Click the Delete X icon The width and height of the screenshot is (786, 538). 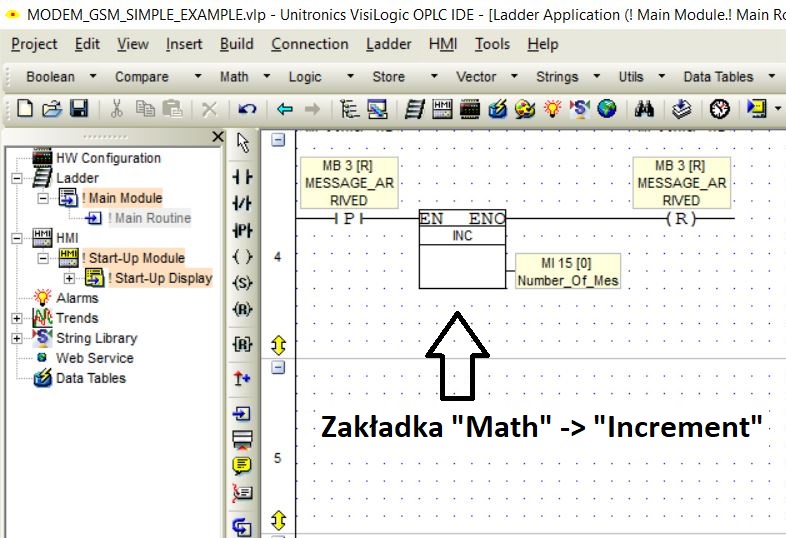pyautogui.click(x=210, y=109)
